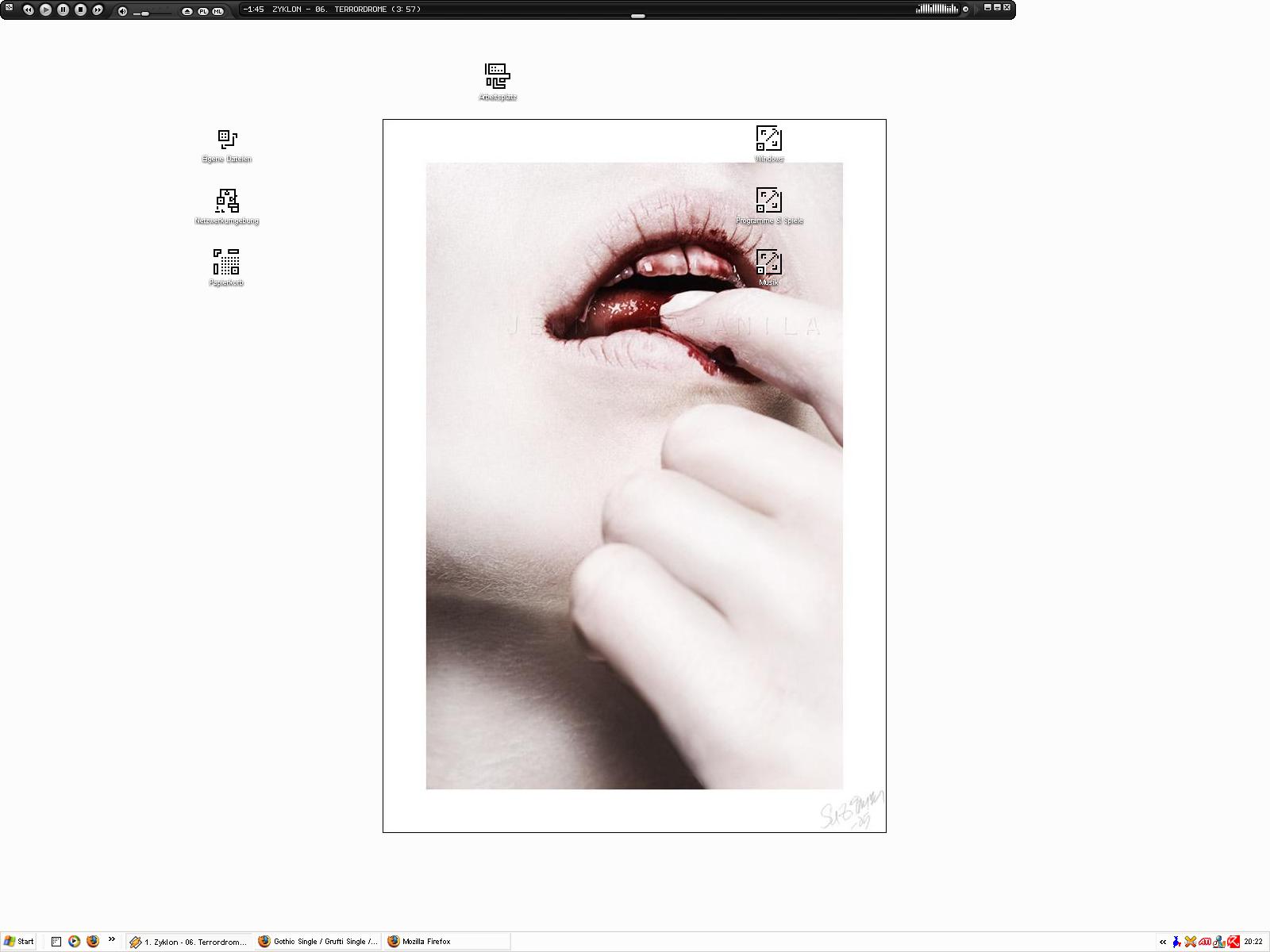The width and height of the screenshot is (1270, 952).
Task: Click the Winamp play button
Action: [45, 10]
